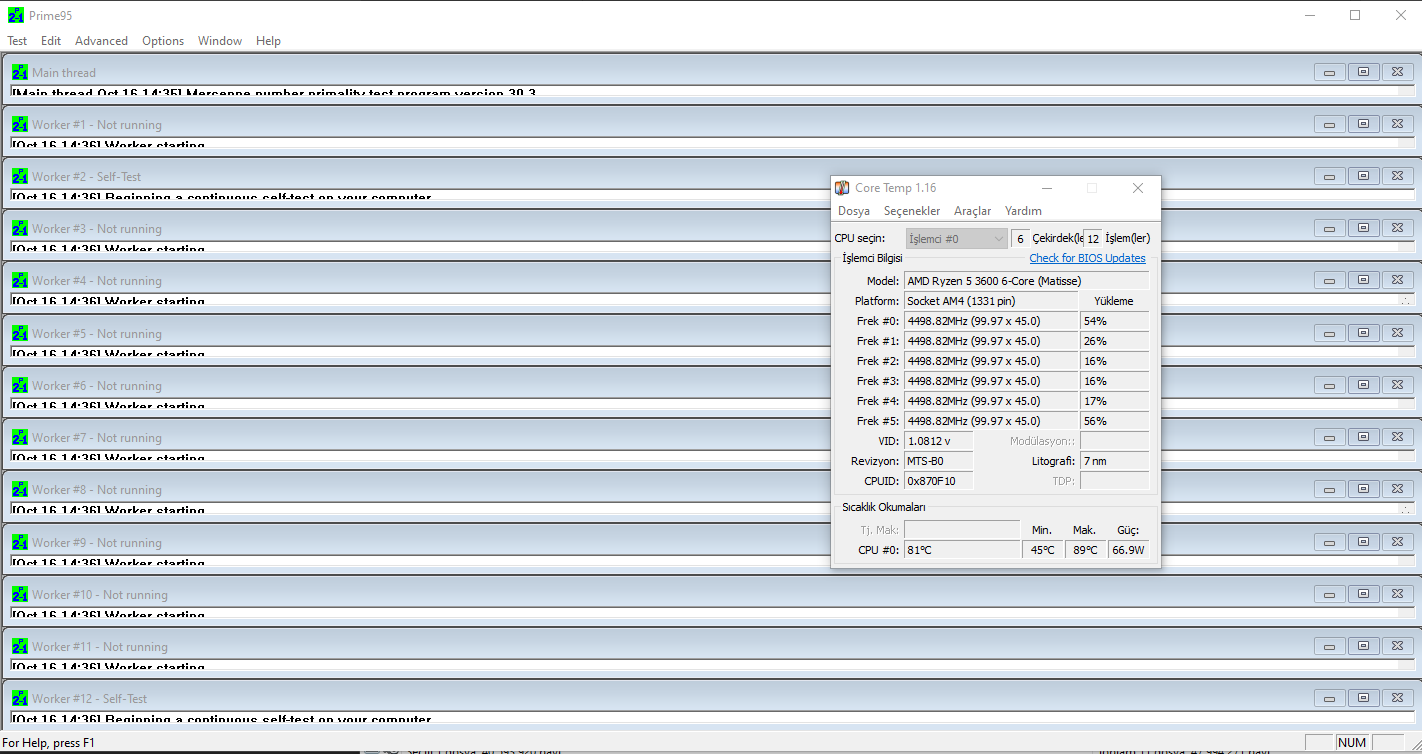Click the Worker #3 window icon
Image resolution: width=1422 pixels, height=754 pixels.
click(20, 228)
